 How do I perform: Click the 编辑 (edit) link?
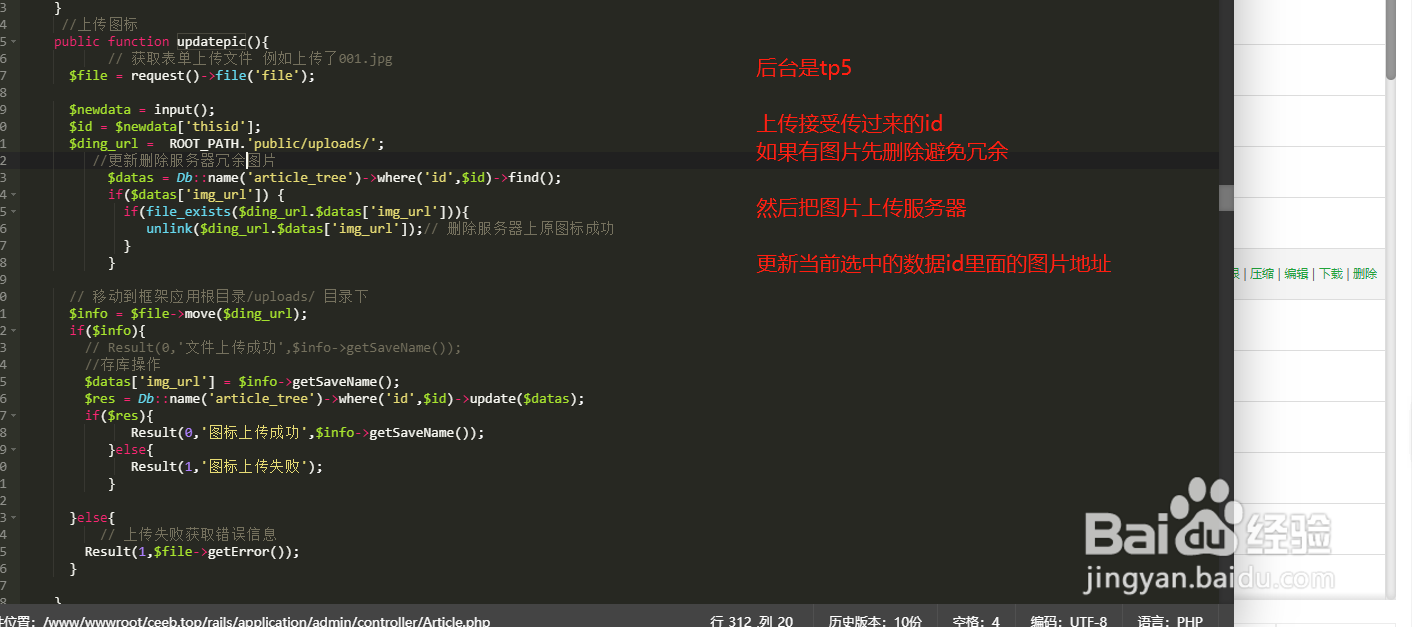tap(1296, 274)
